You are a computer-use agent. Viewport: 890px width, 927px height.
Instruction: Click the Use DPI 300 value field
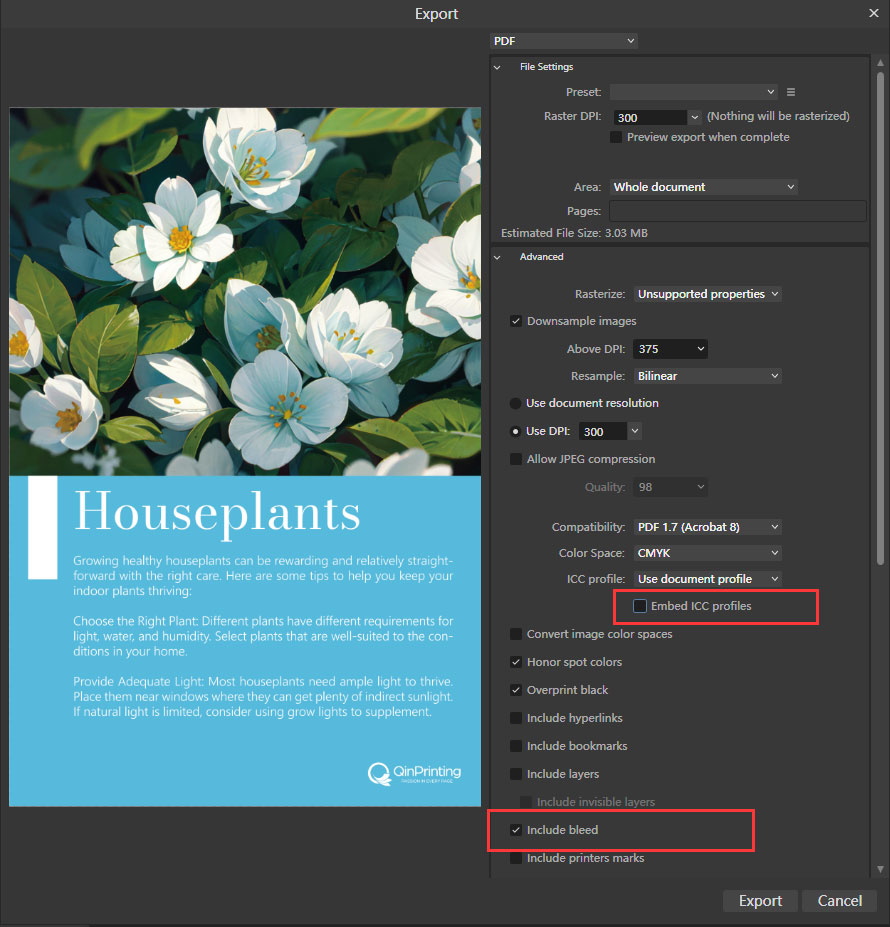[603, 431]
